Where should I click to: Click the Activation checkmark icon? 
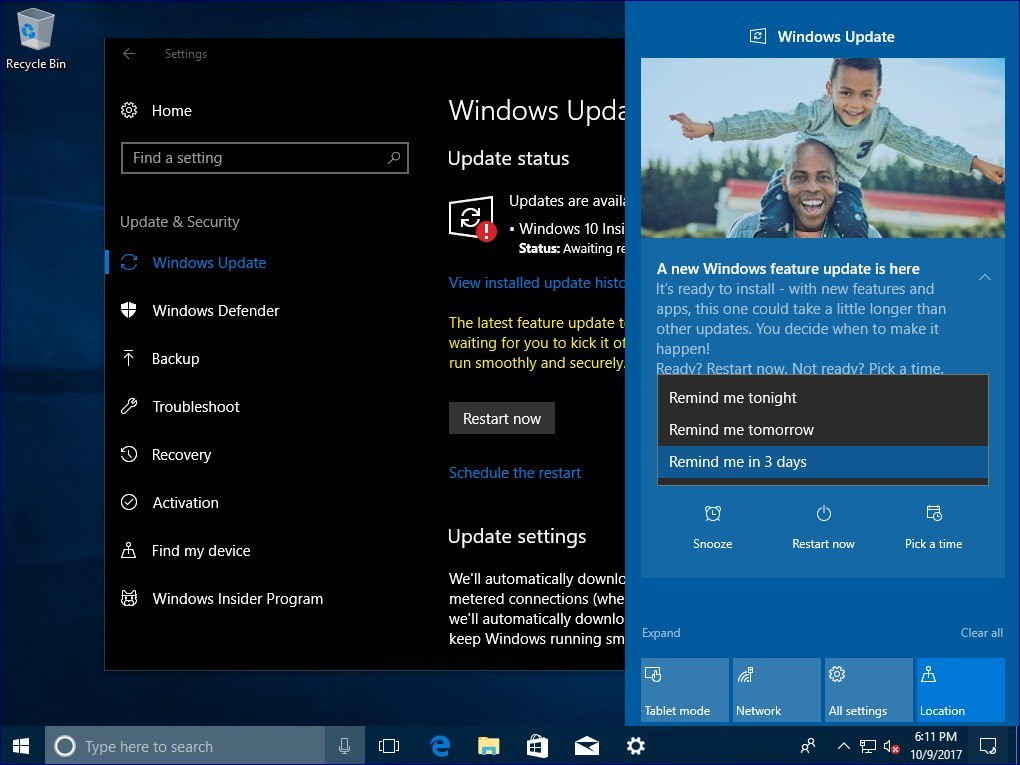129,502
